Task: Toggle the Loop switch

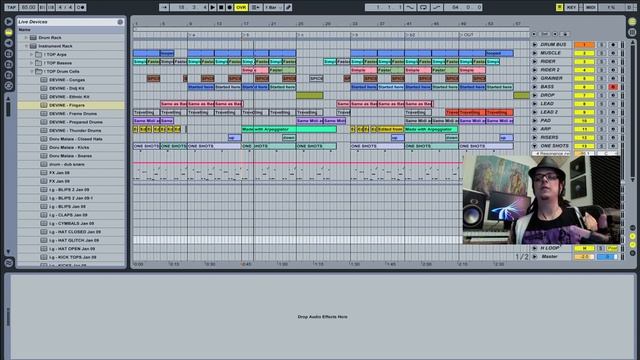Action: pyautogui.click(x=423, y=7)
